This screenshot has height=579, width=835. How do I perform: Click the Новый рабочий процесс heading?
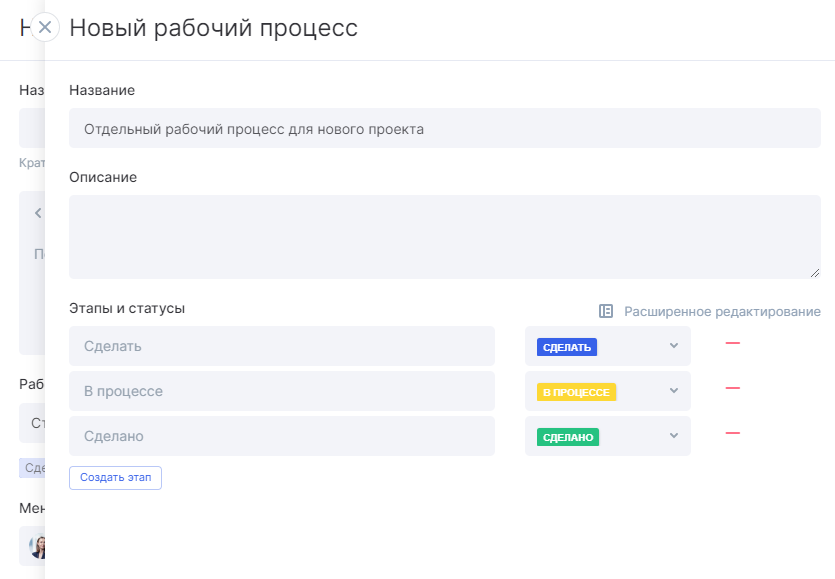tap(214, 28)
